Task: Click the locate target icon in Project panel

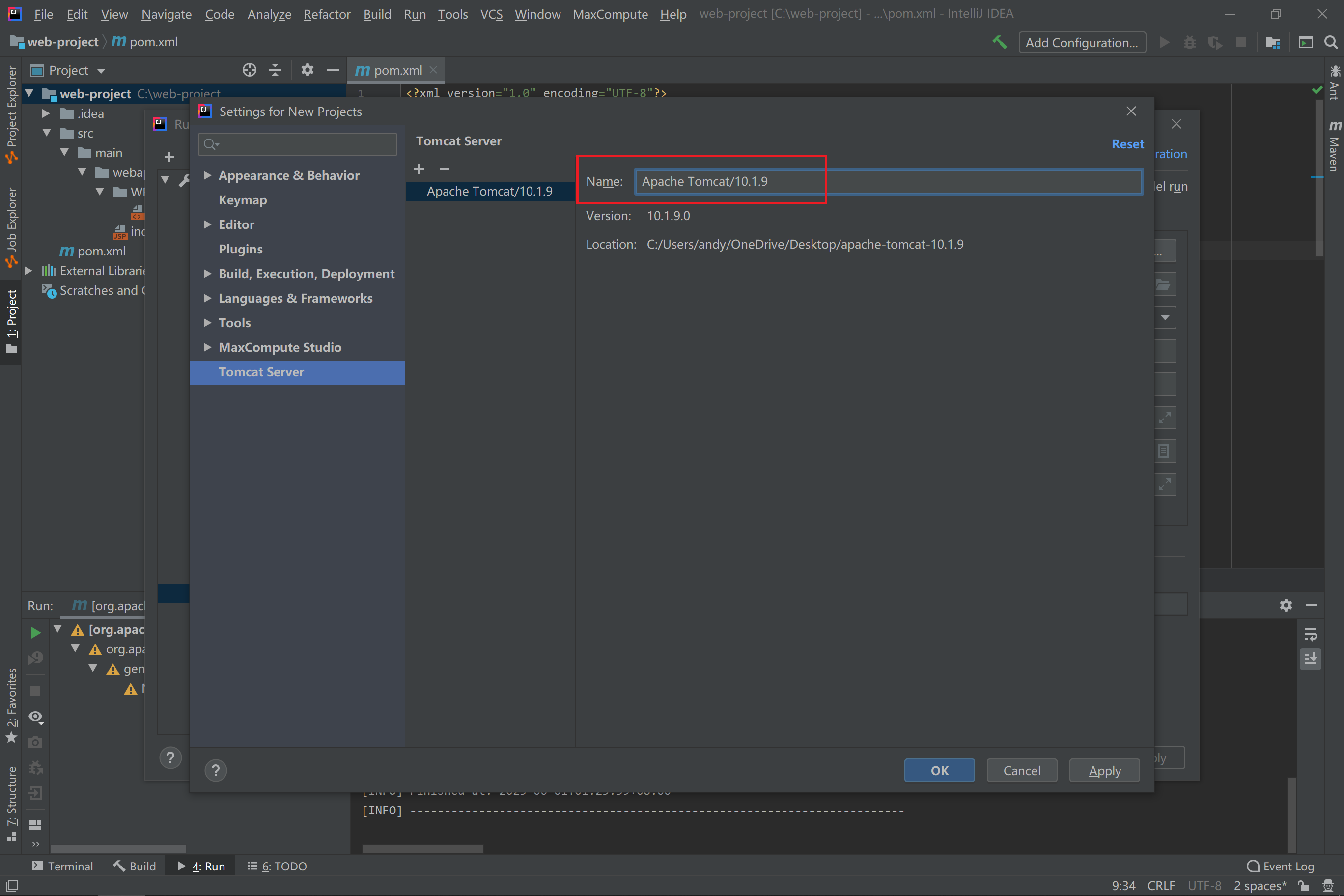Action: point(249,70)
